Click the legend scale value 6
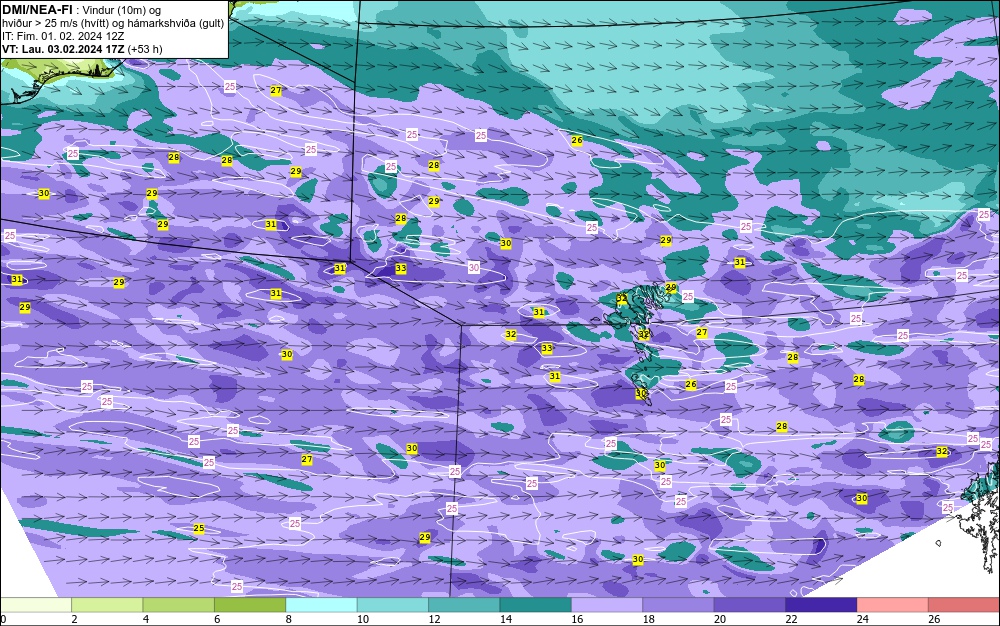This screenshot has height=626, width=1000. click(217, 619)
